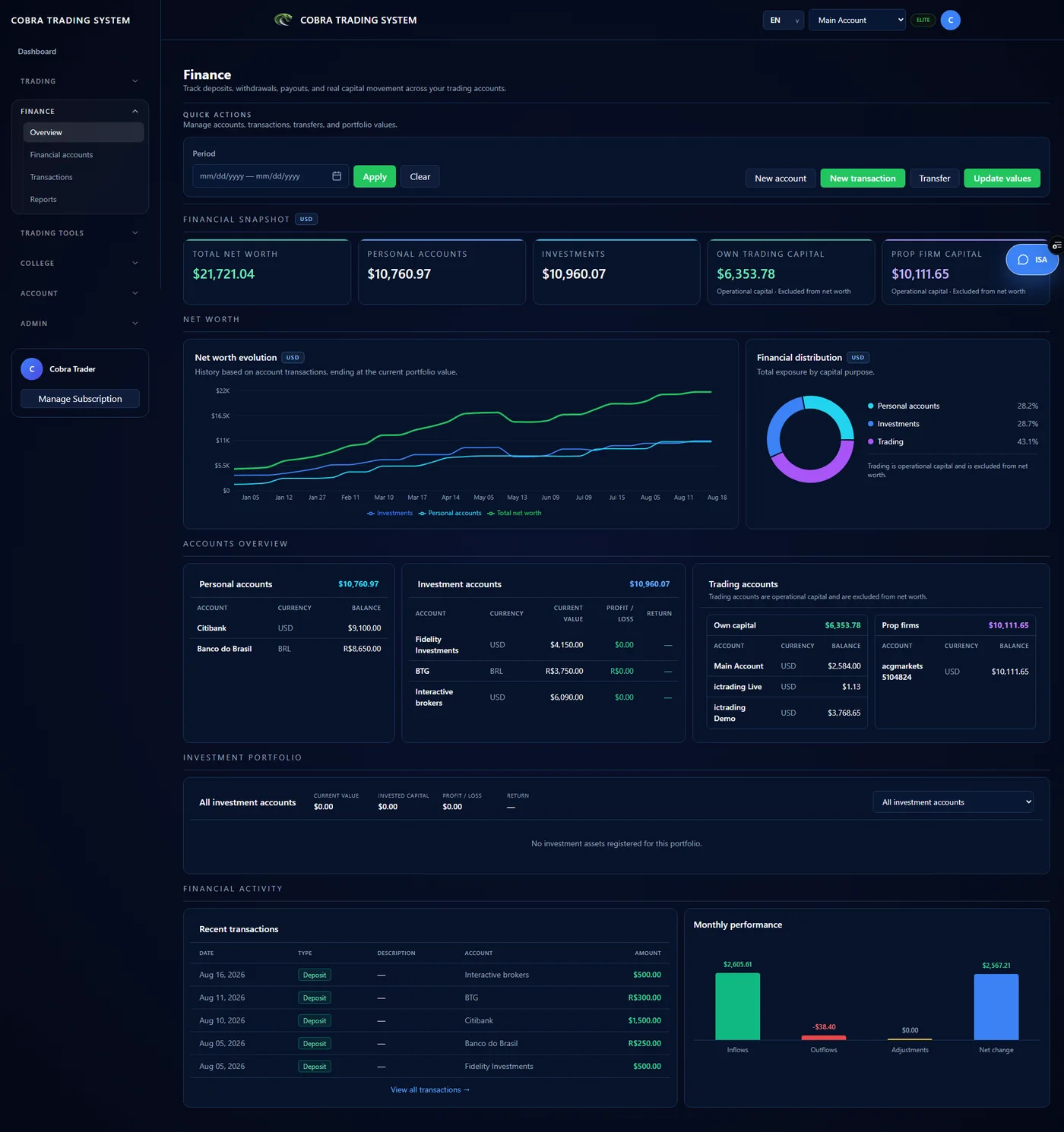
Task: Click the Citibank row in Personal accounts
Action: (289, 628)
